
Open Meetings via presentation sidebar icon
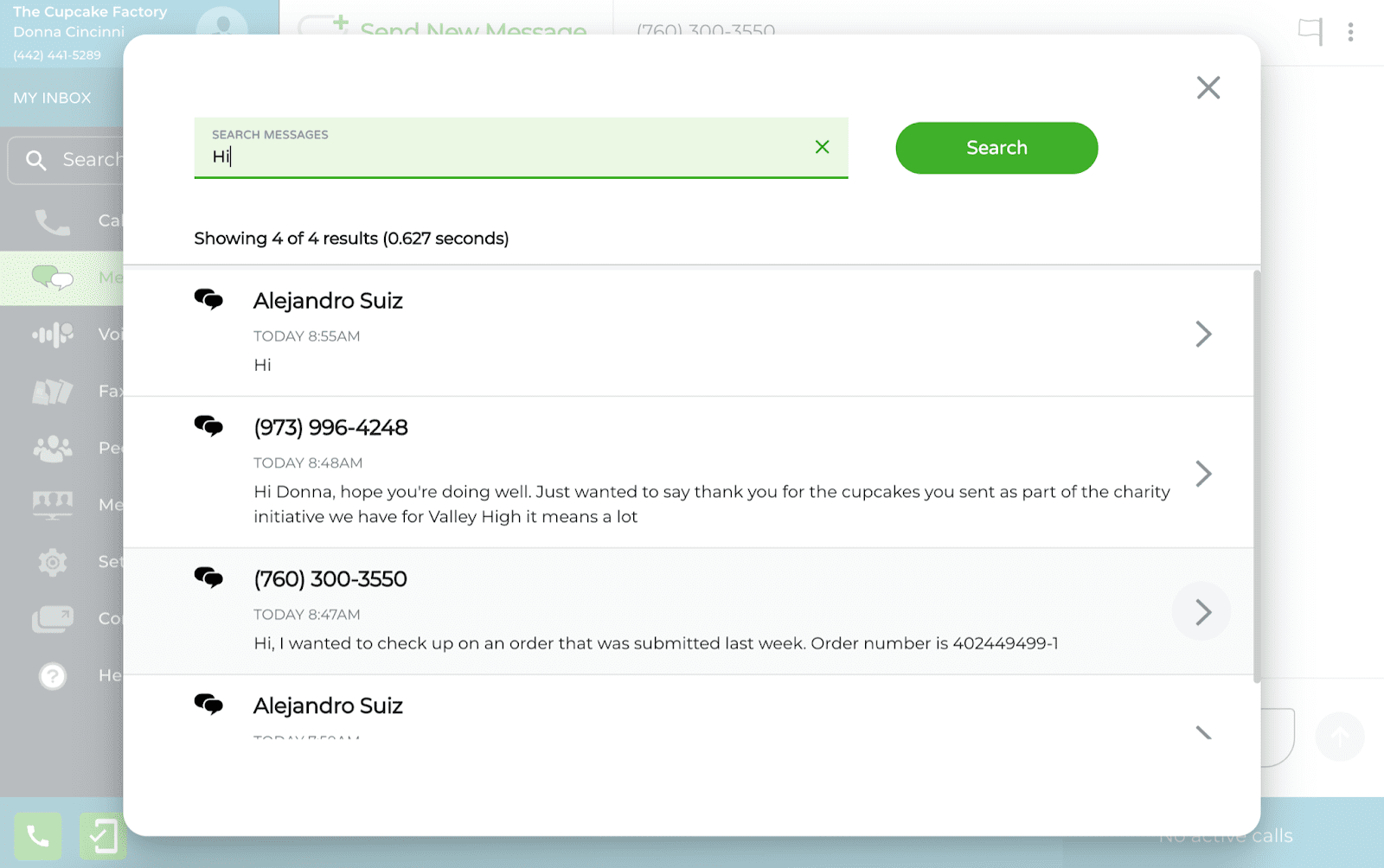pos(52,505)
